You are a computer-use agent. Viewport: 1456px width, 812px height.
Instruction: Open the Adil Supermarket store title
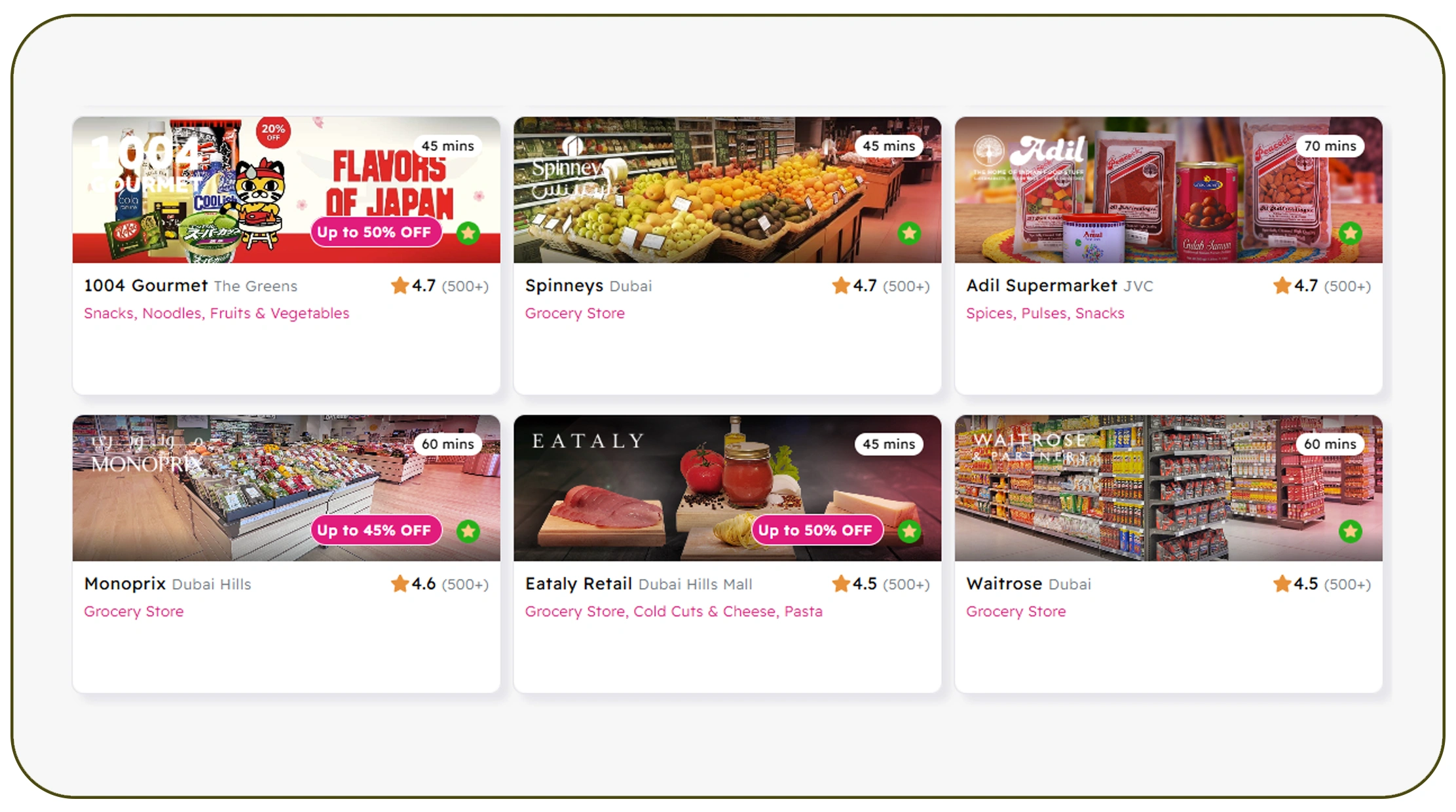1041,286
